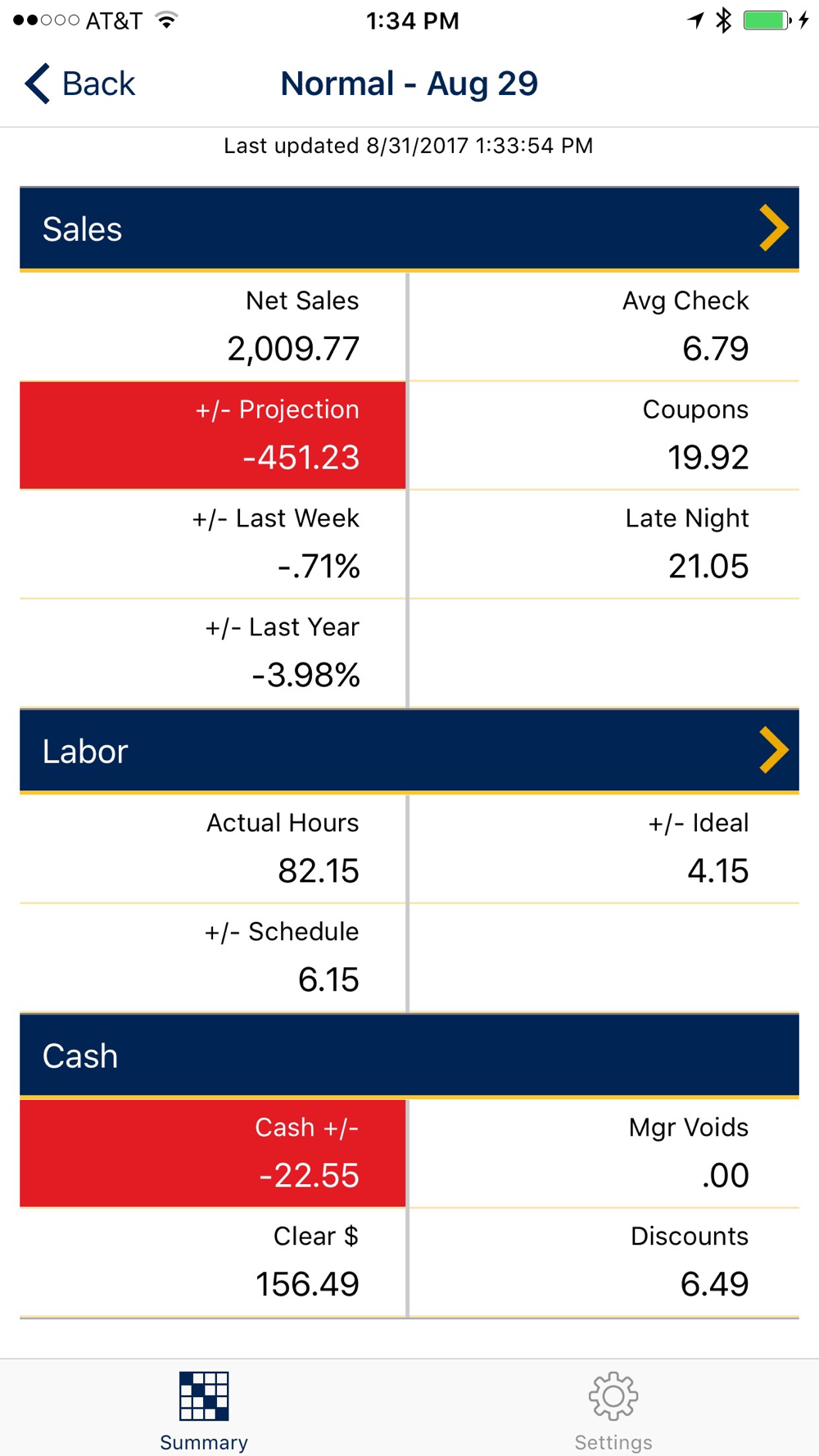
Task: Select the Net Sales value cell
Action: click(213, 326)
